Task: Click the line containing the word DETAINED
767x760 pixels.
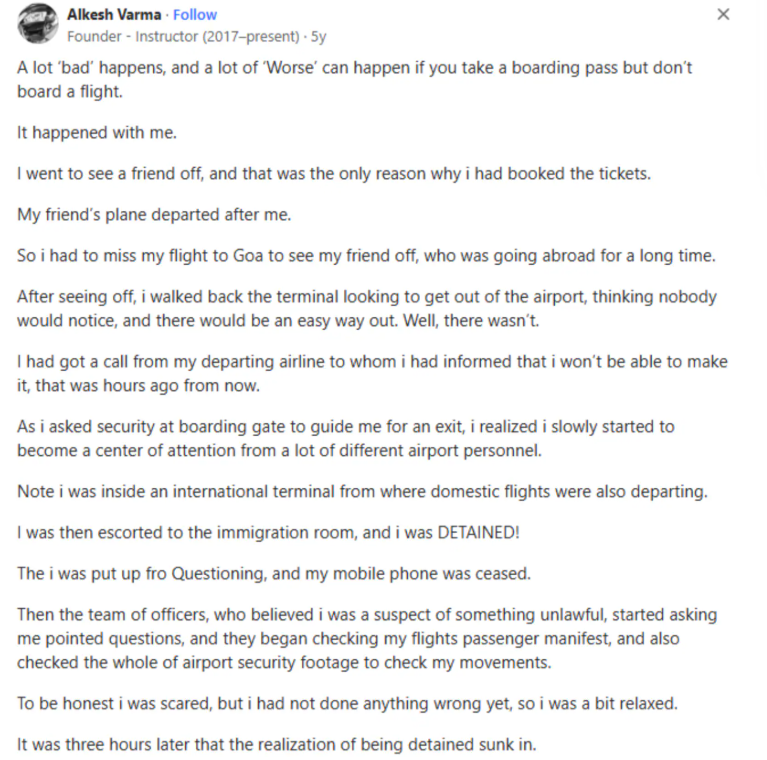Action: pyautogui.click(x=268, y=533)
